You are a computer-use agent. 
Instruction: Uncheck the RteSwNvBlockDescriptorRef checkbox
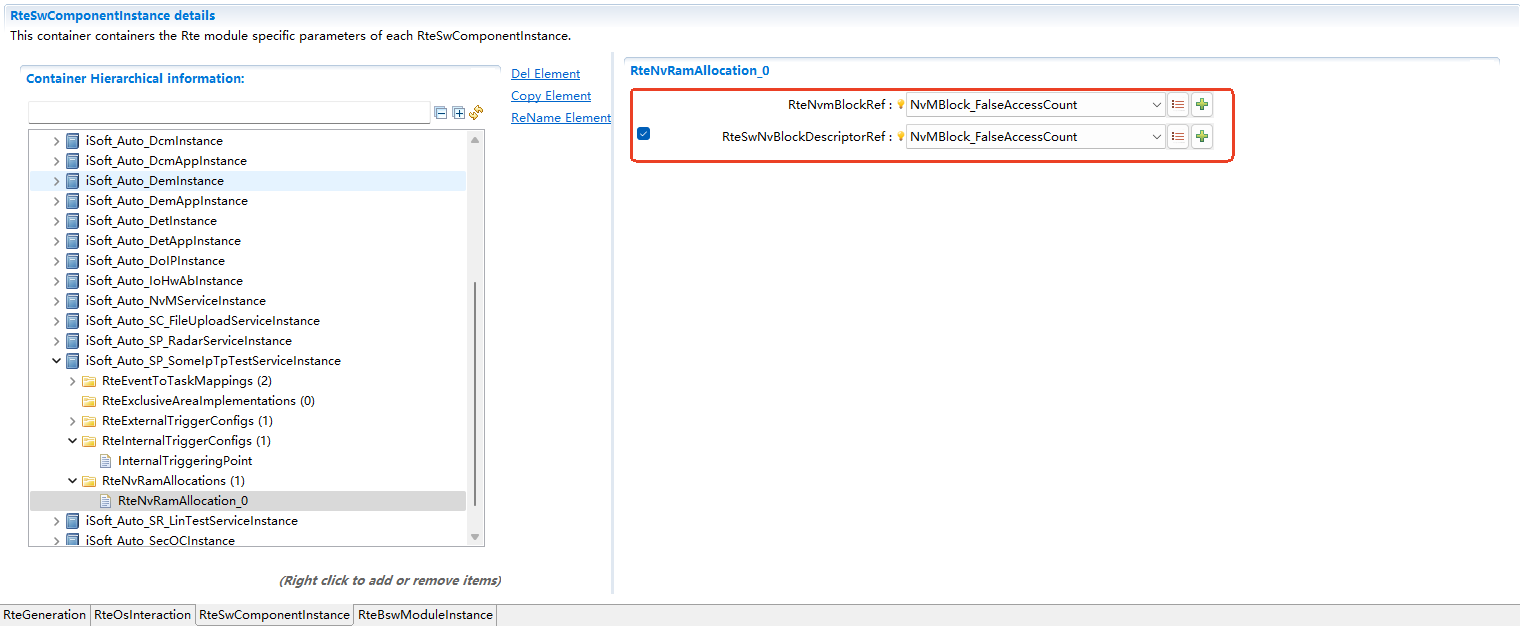pos(644,134)
